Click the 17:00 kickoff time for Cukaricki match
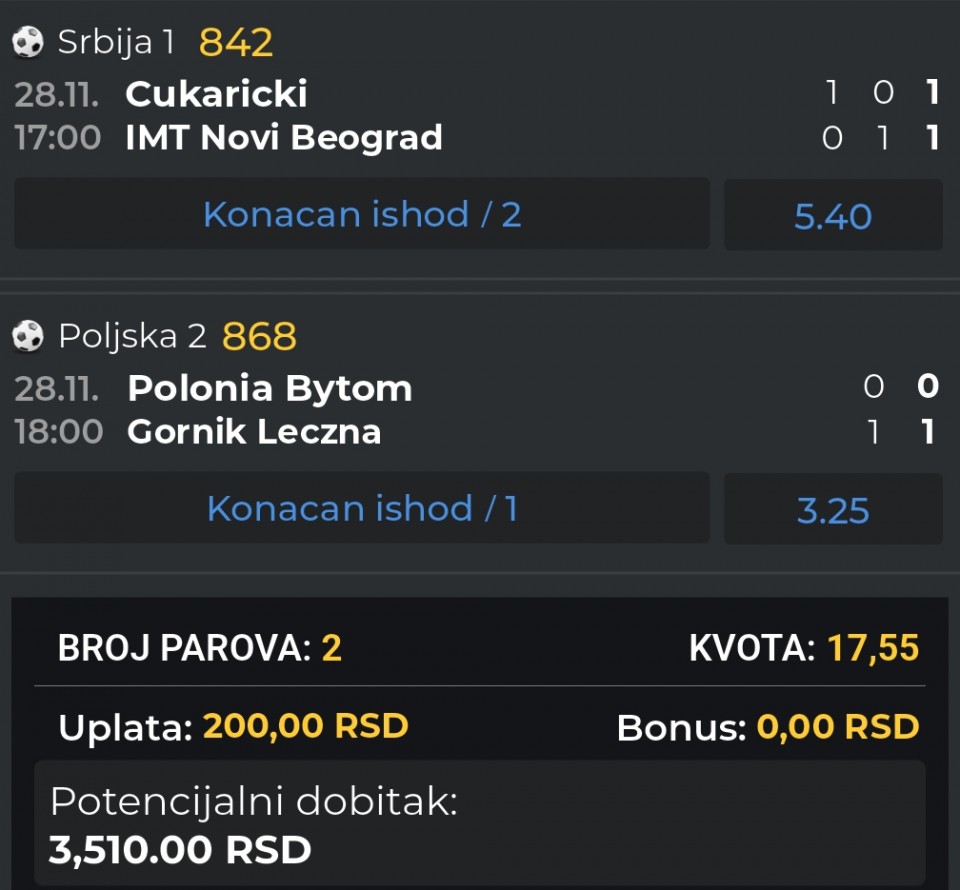The height and width of the screenshot is (890, 960). [58, 138]
